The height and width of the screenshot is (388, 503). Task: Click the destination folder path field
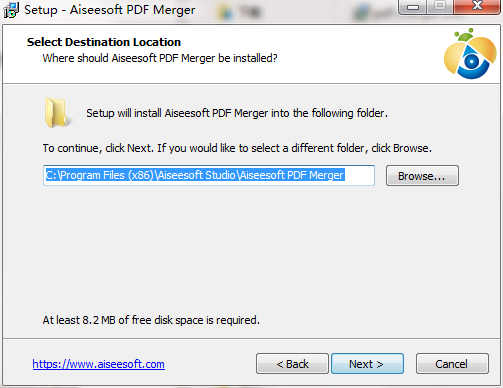click(x=209, y=175)
